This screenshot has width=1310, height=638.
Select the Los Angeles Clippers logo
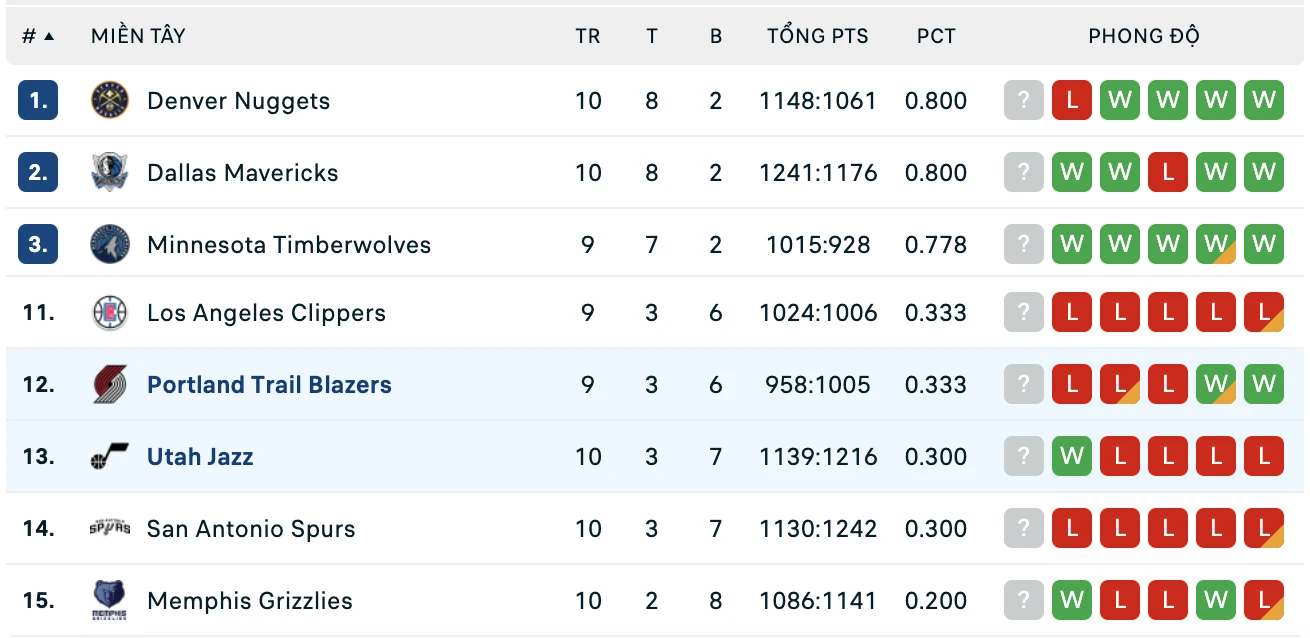click(110, 313)
